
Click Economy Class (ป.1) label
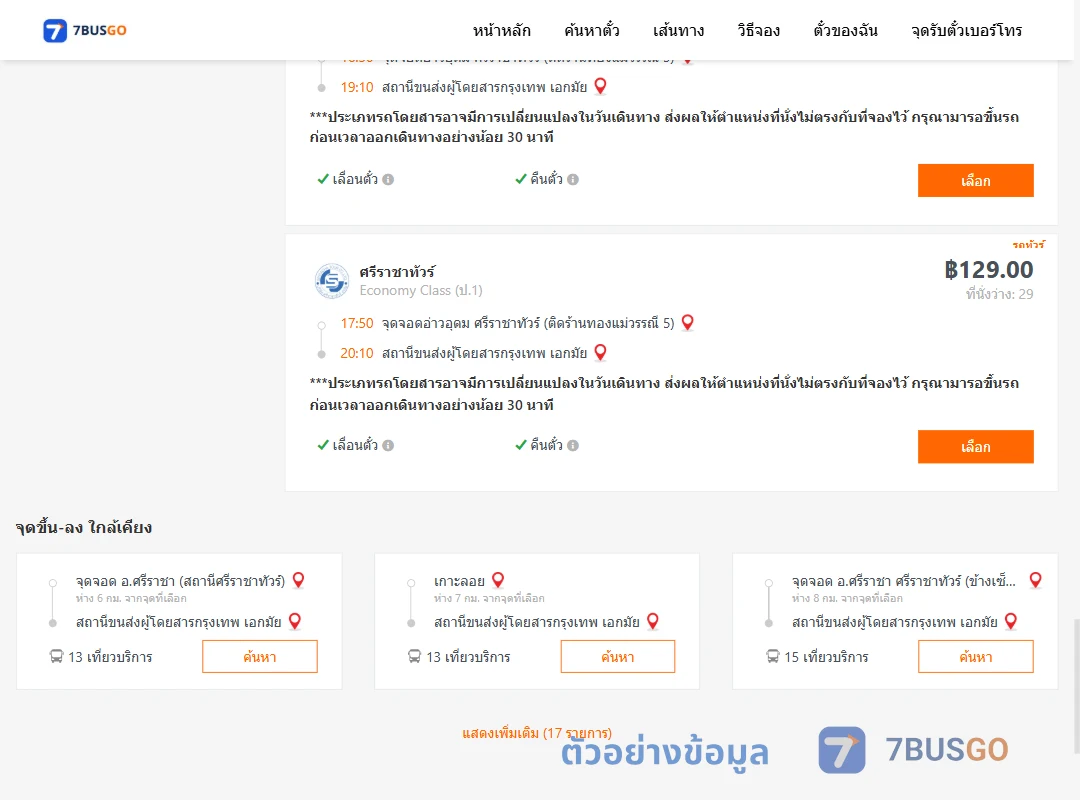pos(421,291)
